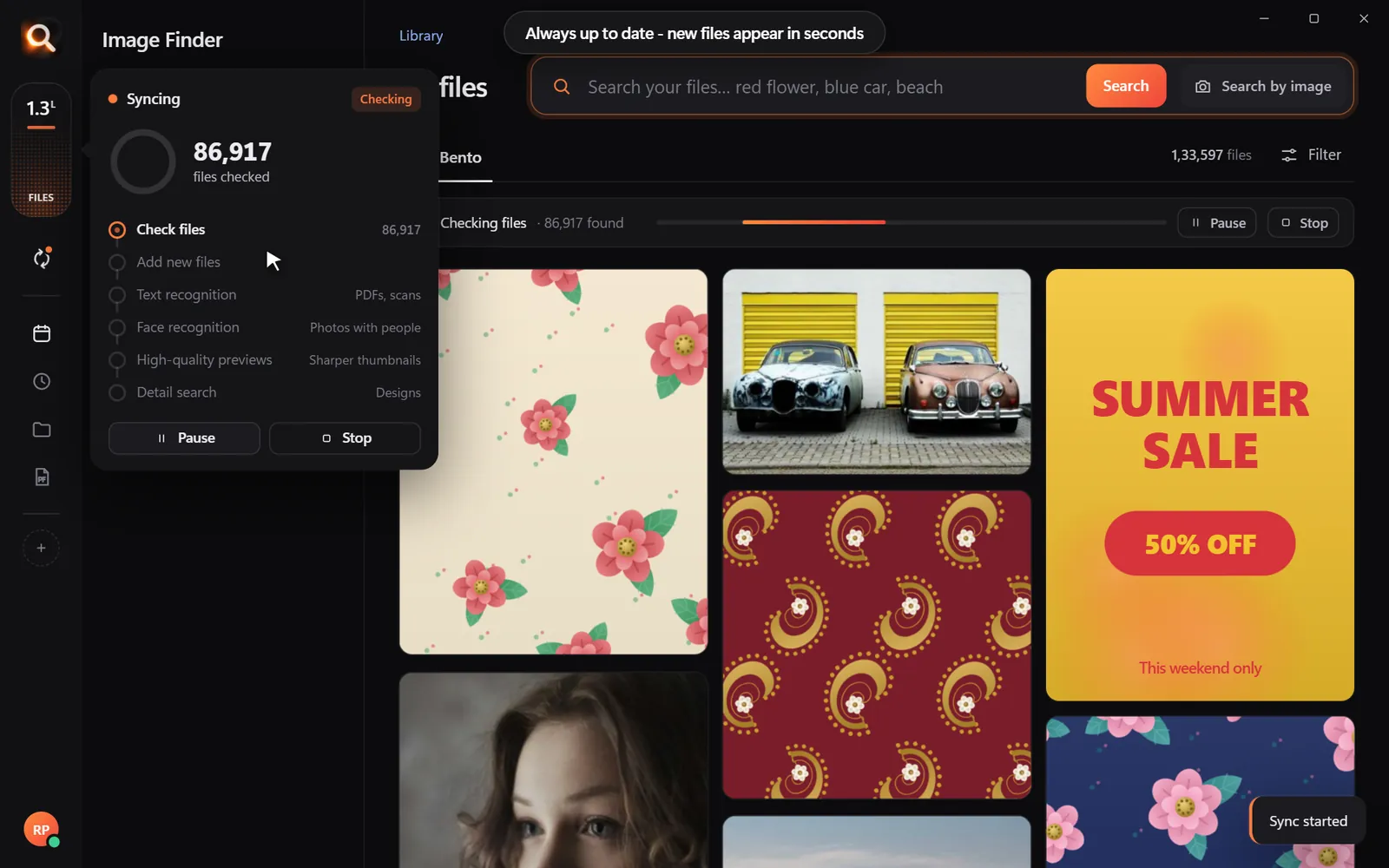The width and height of the screenshot is (1389, 868).
Task: Open the folders icon in sidebar
Action: 42,430
